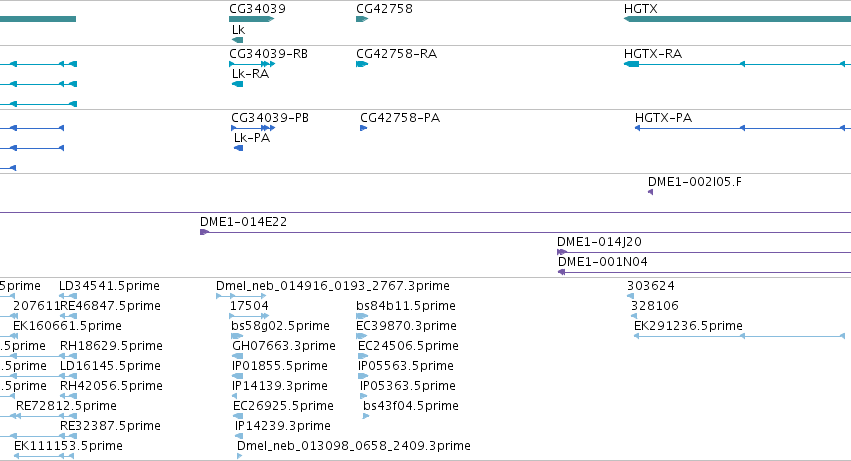The height and width of the screenshot is (461, 851).
Task: Select the CG42758 gene glyph
Action: pos(362,19)
